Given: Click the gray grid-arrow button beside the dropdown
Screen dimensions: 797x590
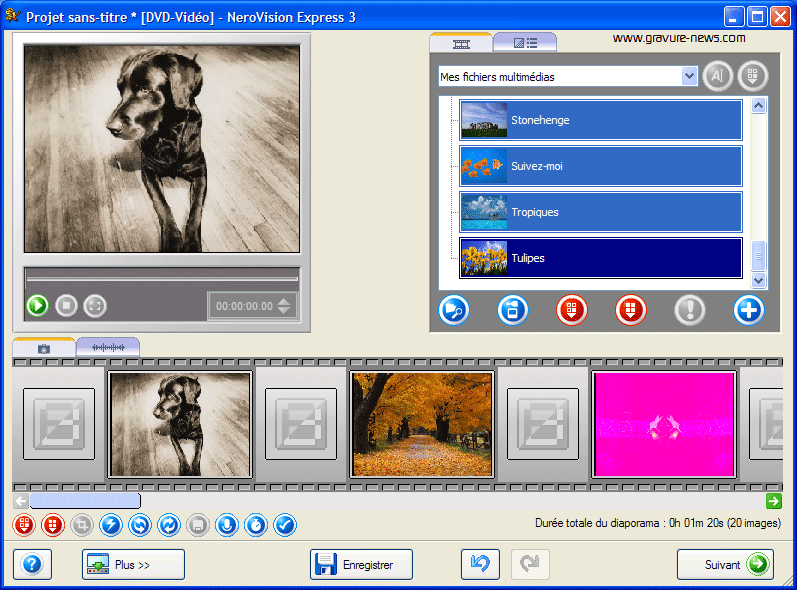Looking at the screenshot, I should click(753, 76).
